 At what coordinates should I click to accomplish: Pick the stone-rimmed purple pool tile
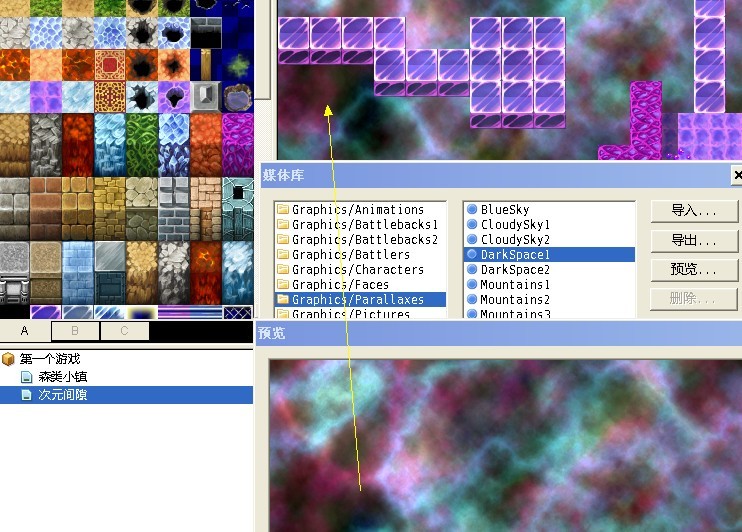tap(238, 97)
